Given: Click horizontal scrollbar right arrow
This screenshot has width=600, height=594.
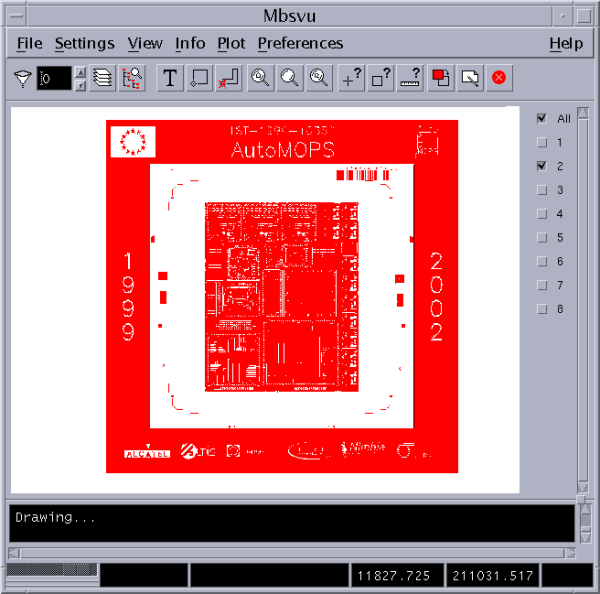Looking at the screenshot, I should (x=570, y=553).
